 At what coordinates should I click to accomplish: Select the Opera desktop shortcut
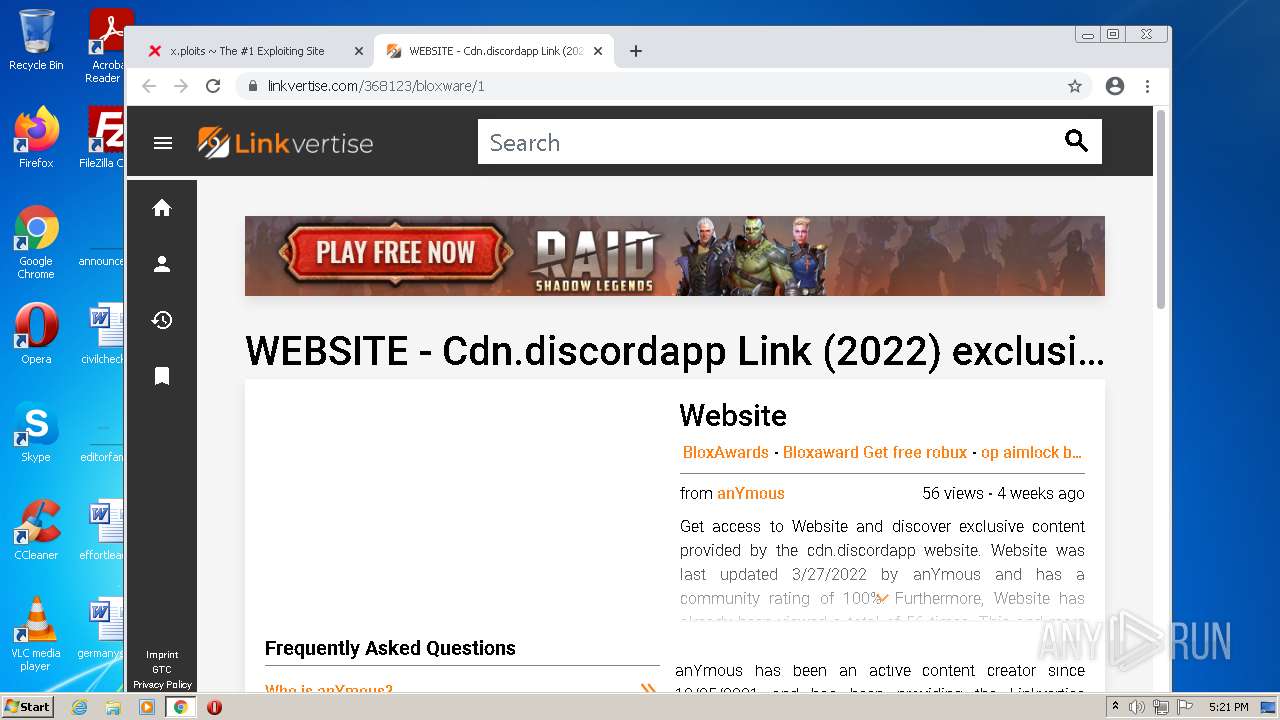tap(36, 333)
